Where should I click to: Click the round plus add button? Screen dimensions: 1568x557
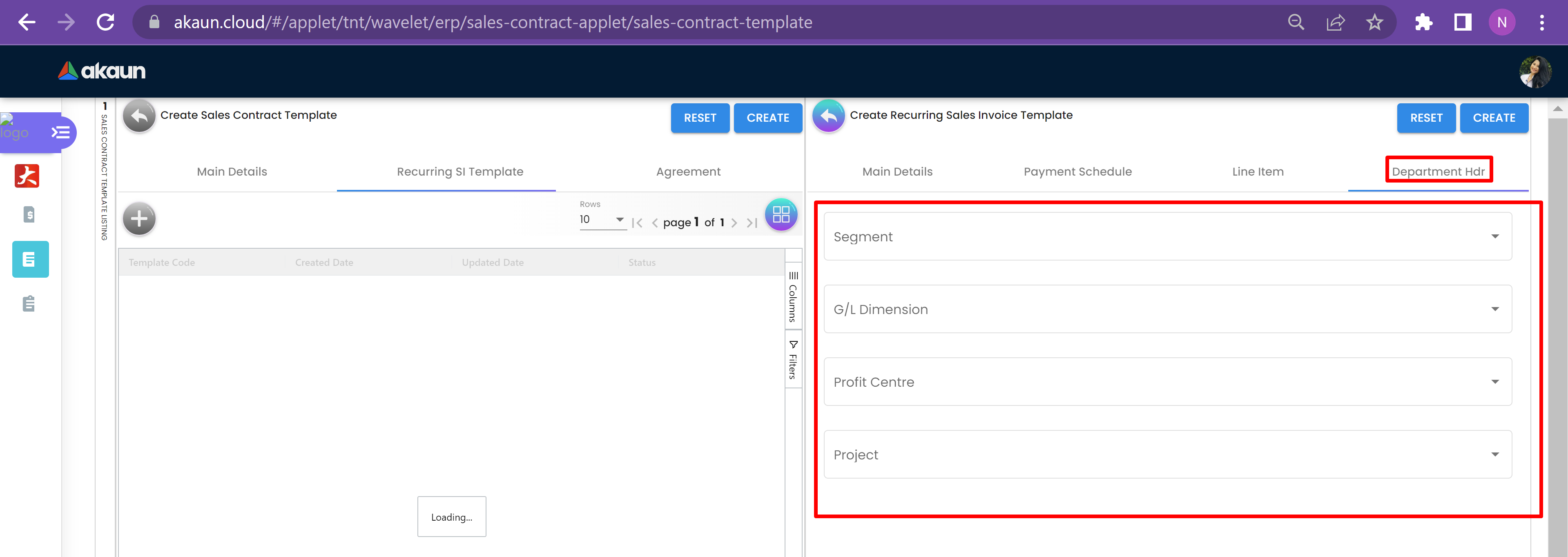[x=139, y=218]
